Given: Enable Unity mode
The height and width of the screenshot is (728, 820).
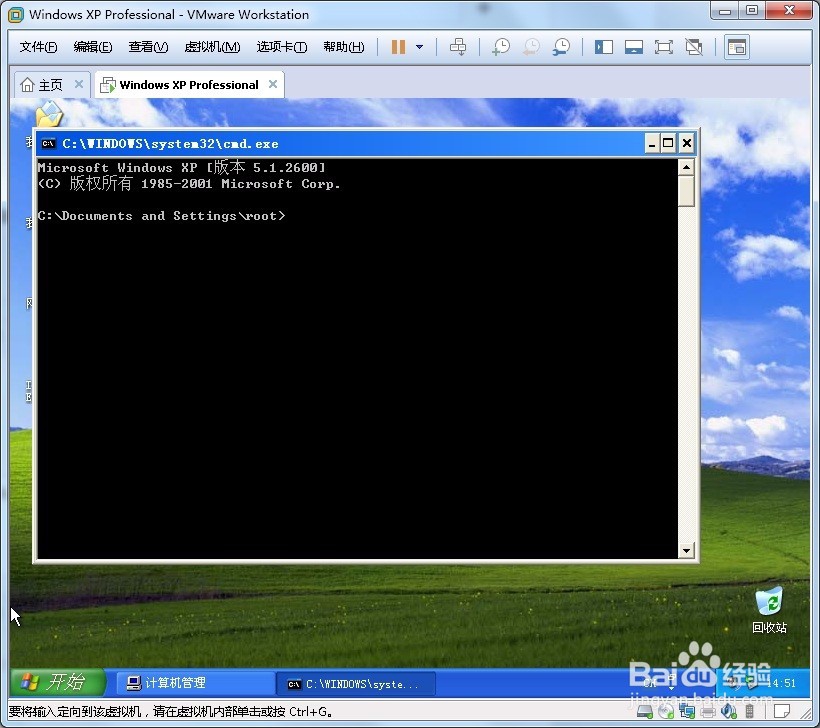Looking at the screenshot, I should click(692, 46).
